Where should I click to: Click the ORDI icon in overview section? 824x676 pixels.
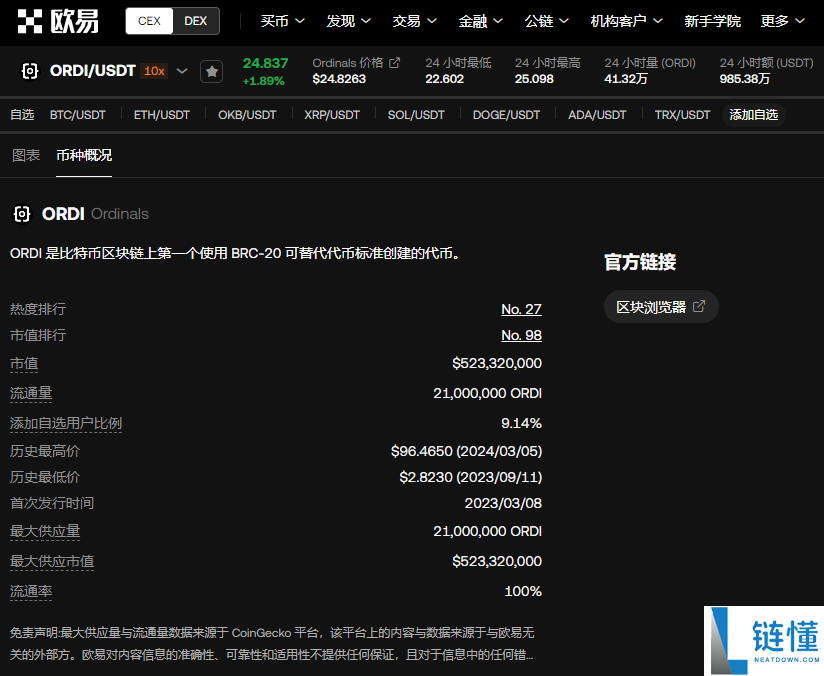click(22, 214)
